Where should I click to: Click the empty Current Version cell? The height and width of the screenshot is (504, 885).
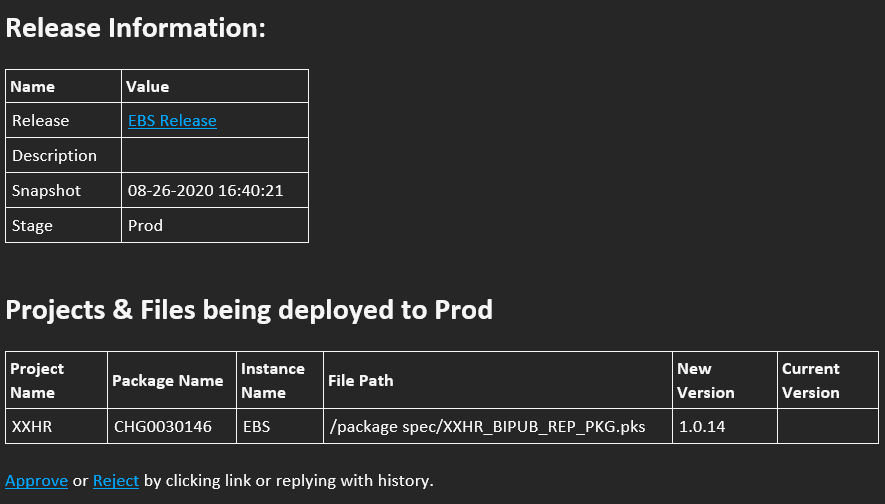[828, 426]
